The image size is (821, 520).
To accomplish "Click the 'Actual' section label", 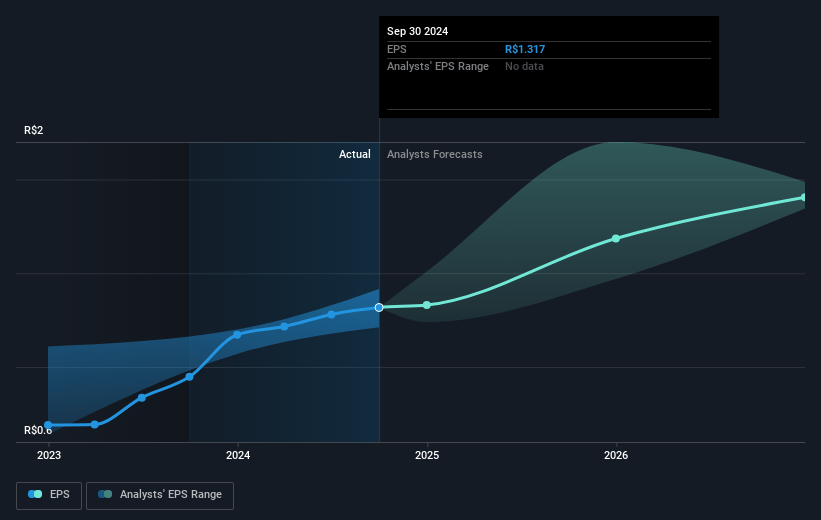I will coord(354,154).
